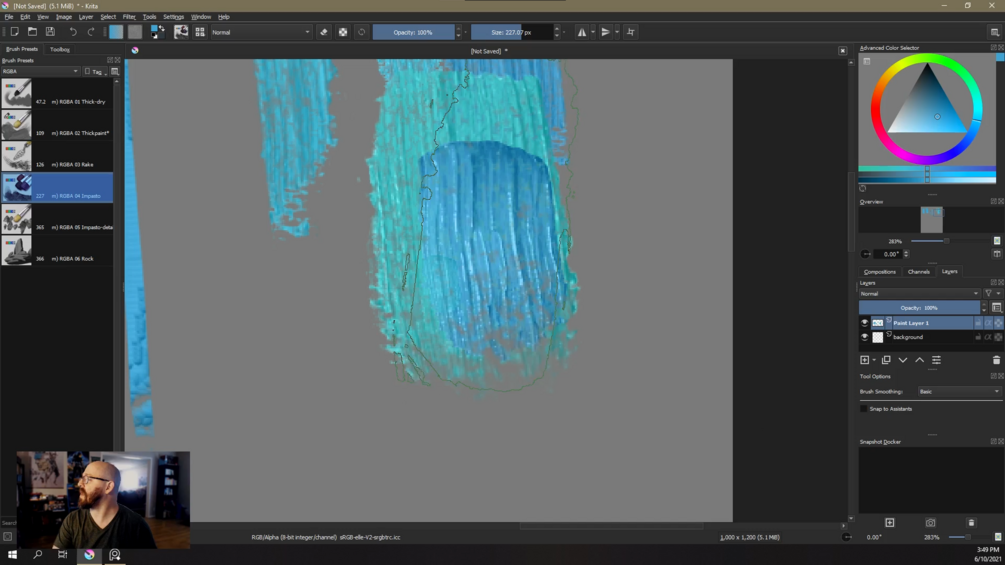The height and width of the screenshot is (565, 1005).
Task: Open the fill patterns swatch
Action: pyautogui.click(x=135, y=32)
